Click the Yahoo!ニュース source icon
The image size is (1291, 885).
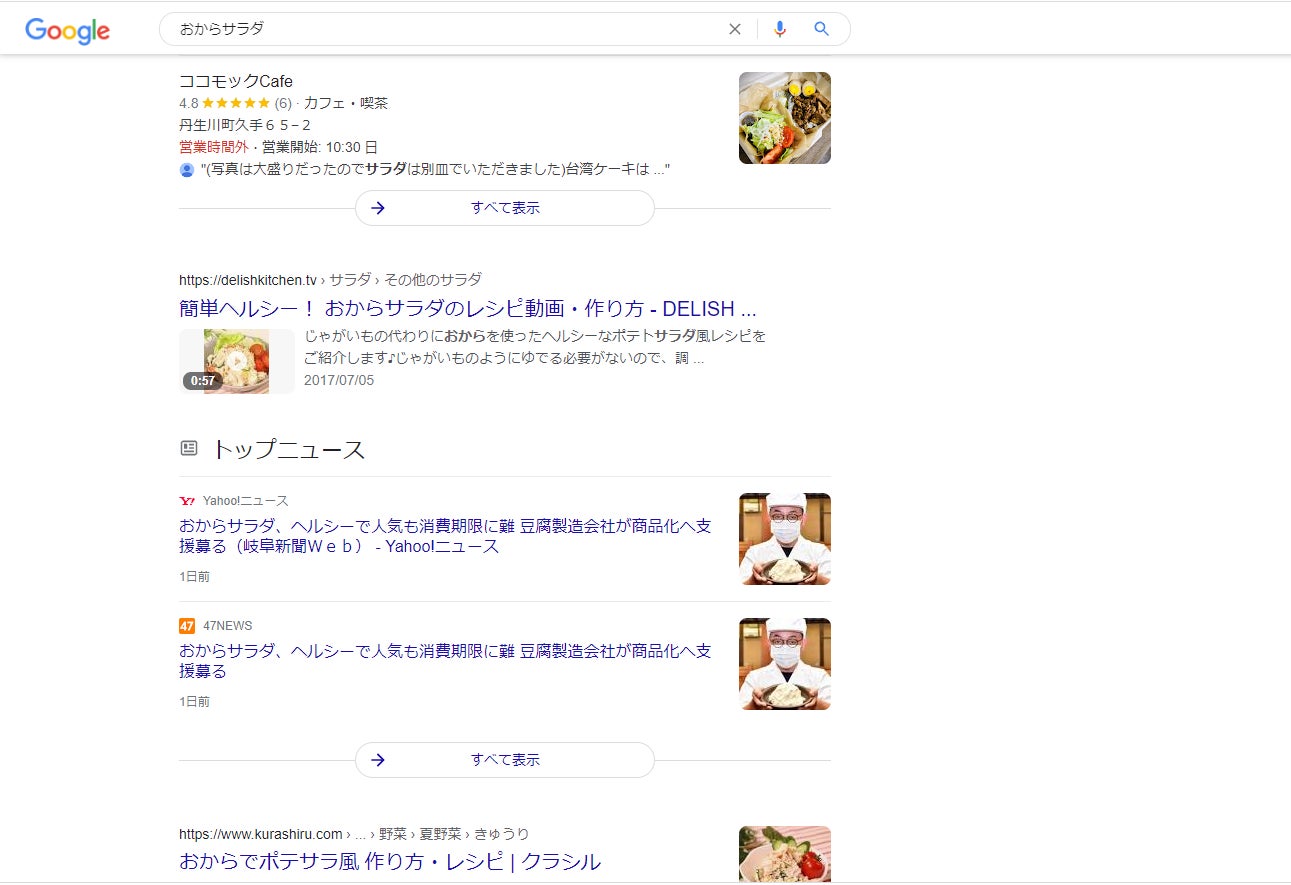[x=187, y=501]
